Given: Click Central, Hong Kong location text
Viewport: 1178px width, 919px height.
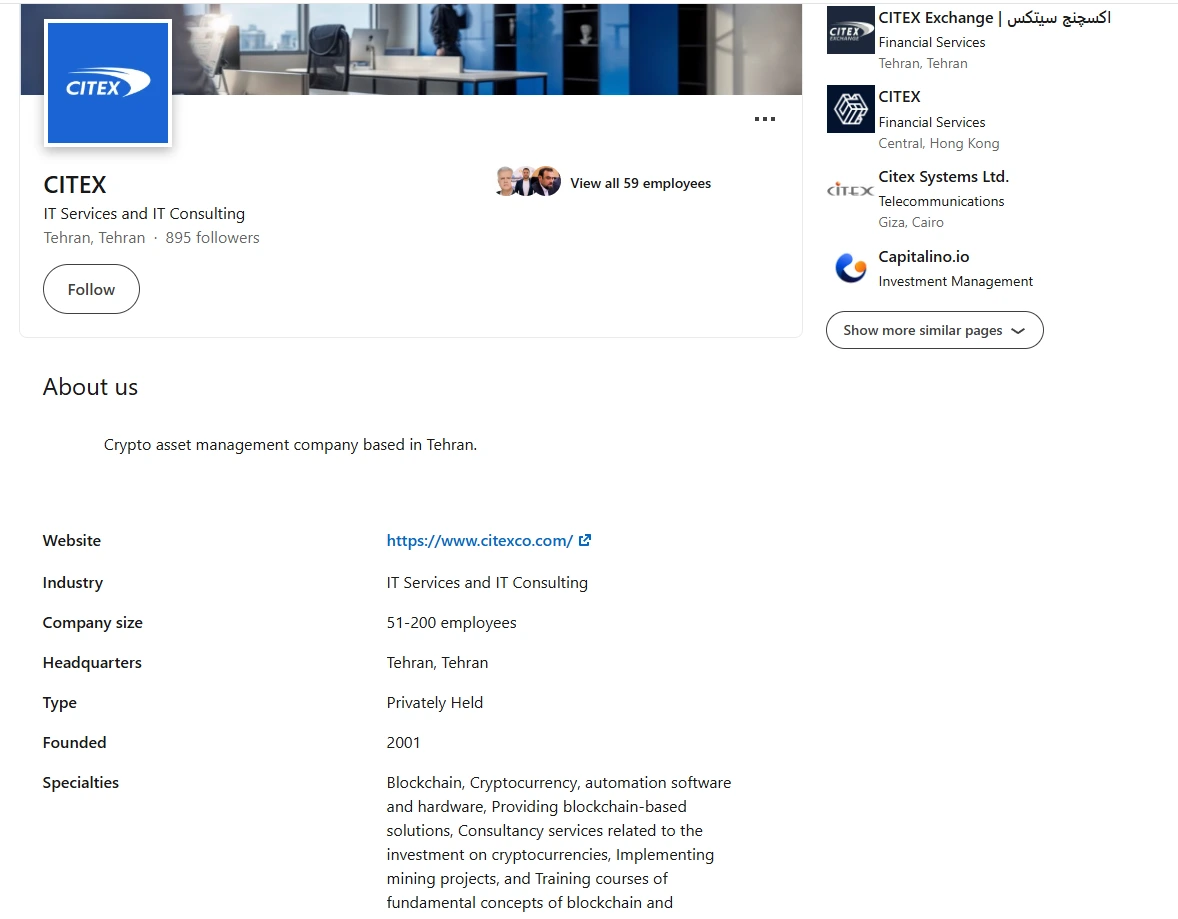Looking at the screenshot, I should [938, 143].
